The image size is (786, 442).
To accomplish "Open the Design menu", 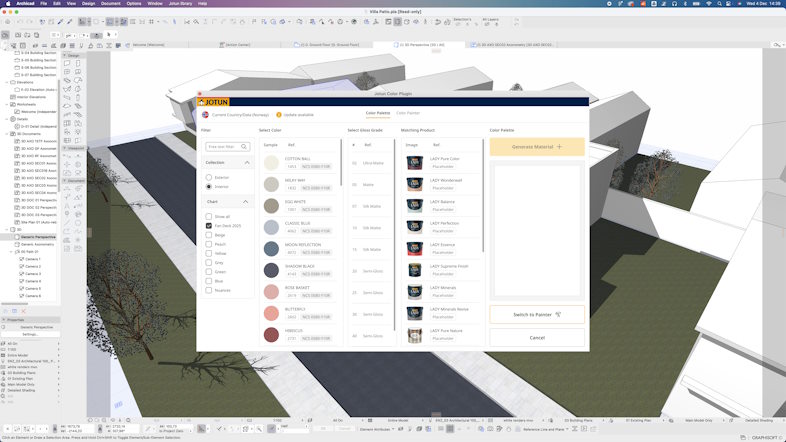I will [x=88, y=4].
